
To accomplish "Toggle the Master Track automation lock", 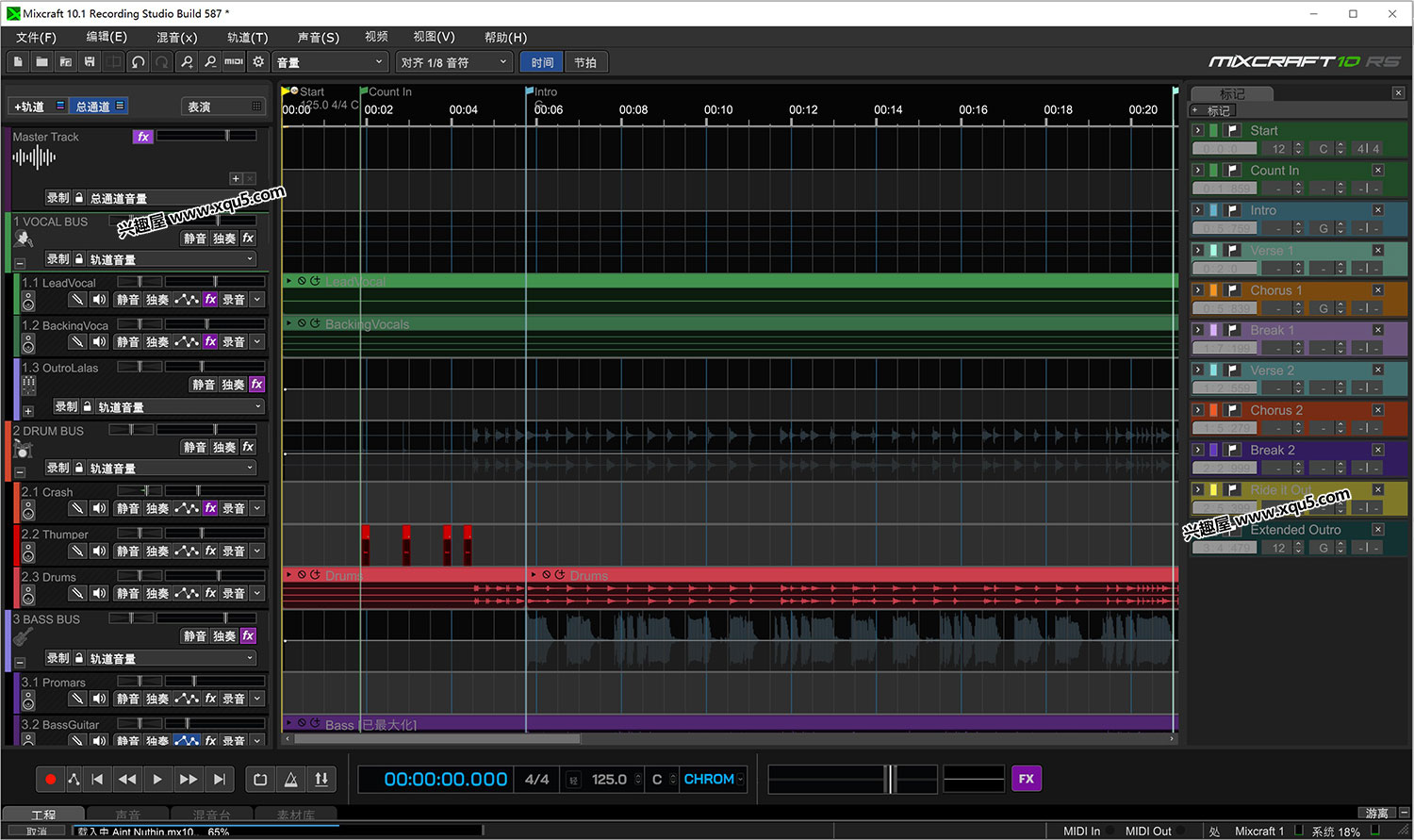I will (x=79, y=198).
